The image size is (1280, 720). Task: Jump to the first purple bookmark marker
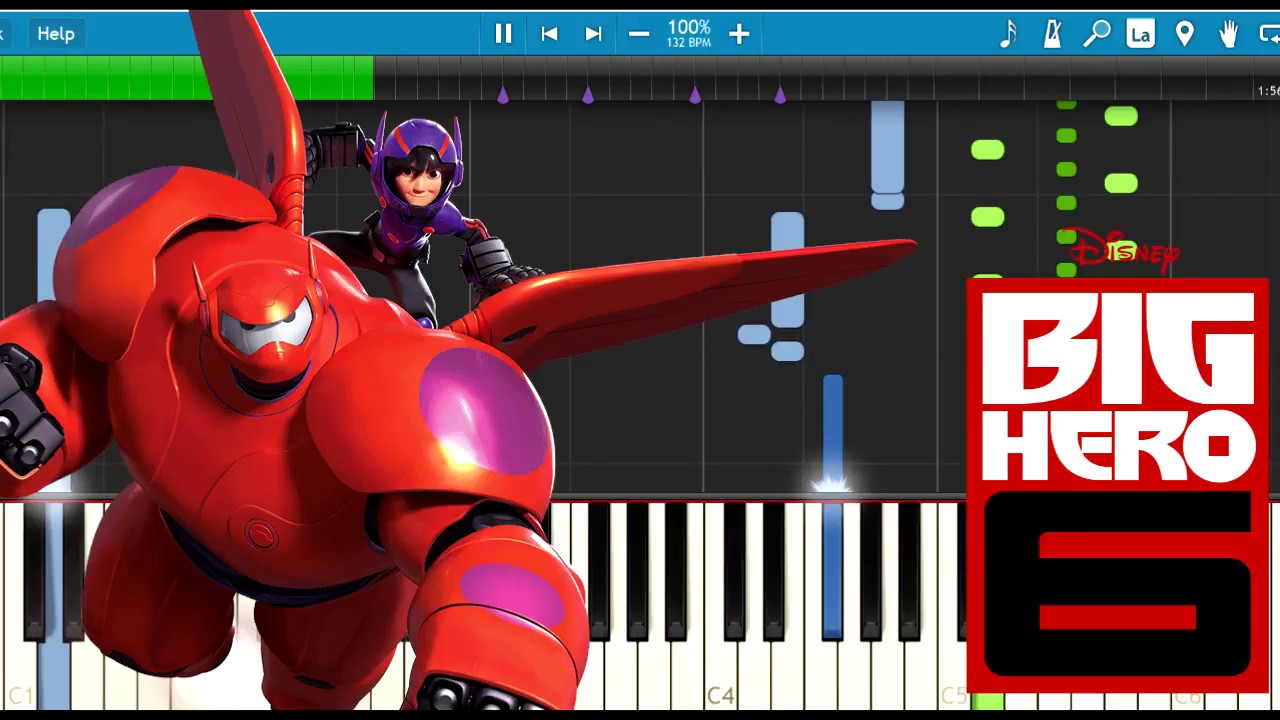(503, 95)
